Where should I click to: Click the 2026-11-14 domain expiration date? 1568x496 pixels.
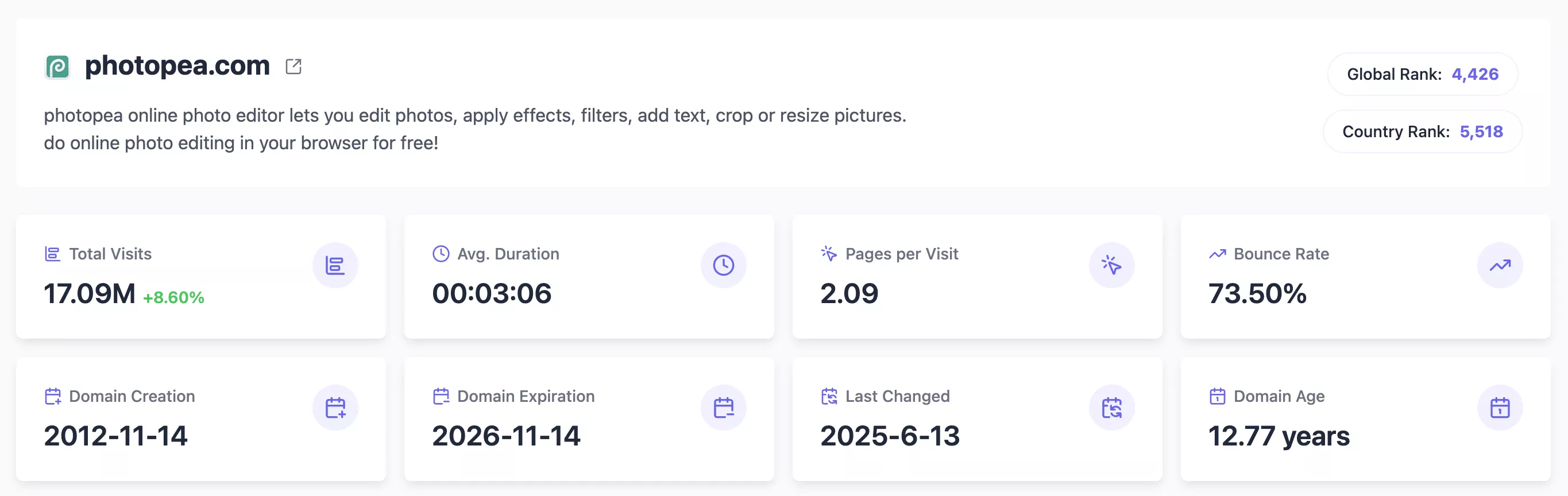(x=506, y=436)
